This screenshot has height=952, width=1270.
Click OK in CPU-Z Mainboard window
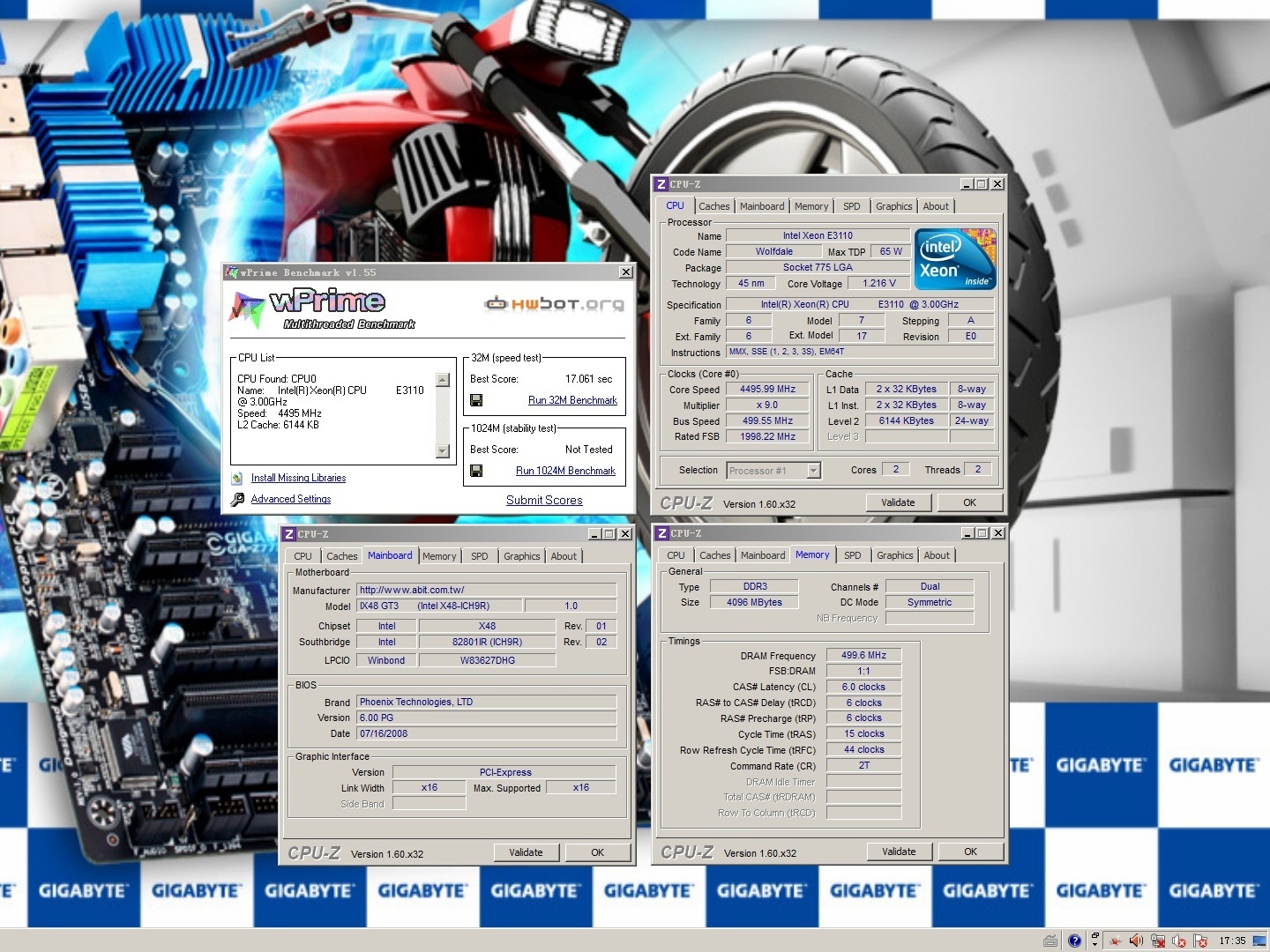click(597, 852)
